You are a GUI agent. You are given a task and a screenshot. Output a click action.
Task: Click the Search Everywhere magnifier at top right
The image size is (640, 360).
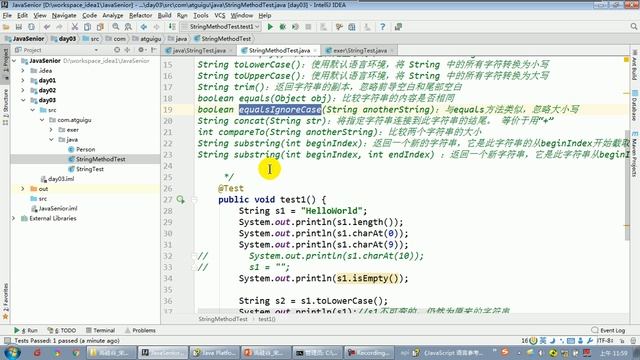click(x=633, y=27)
